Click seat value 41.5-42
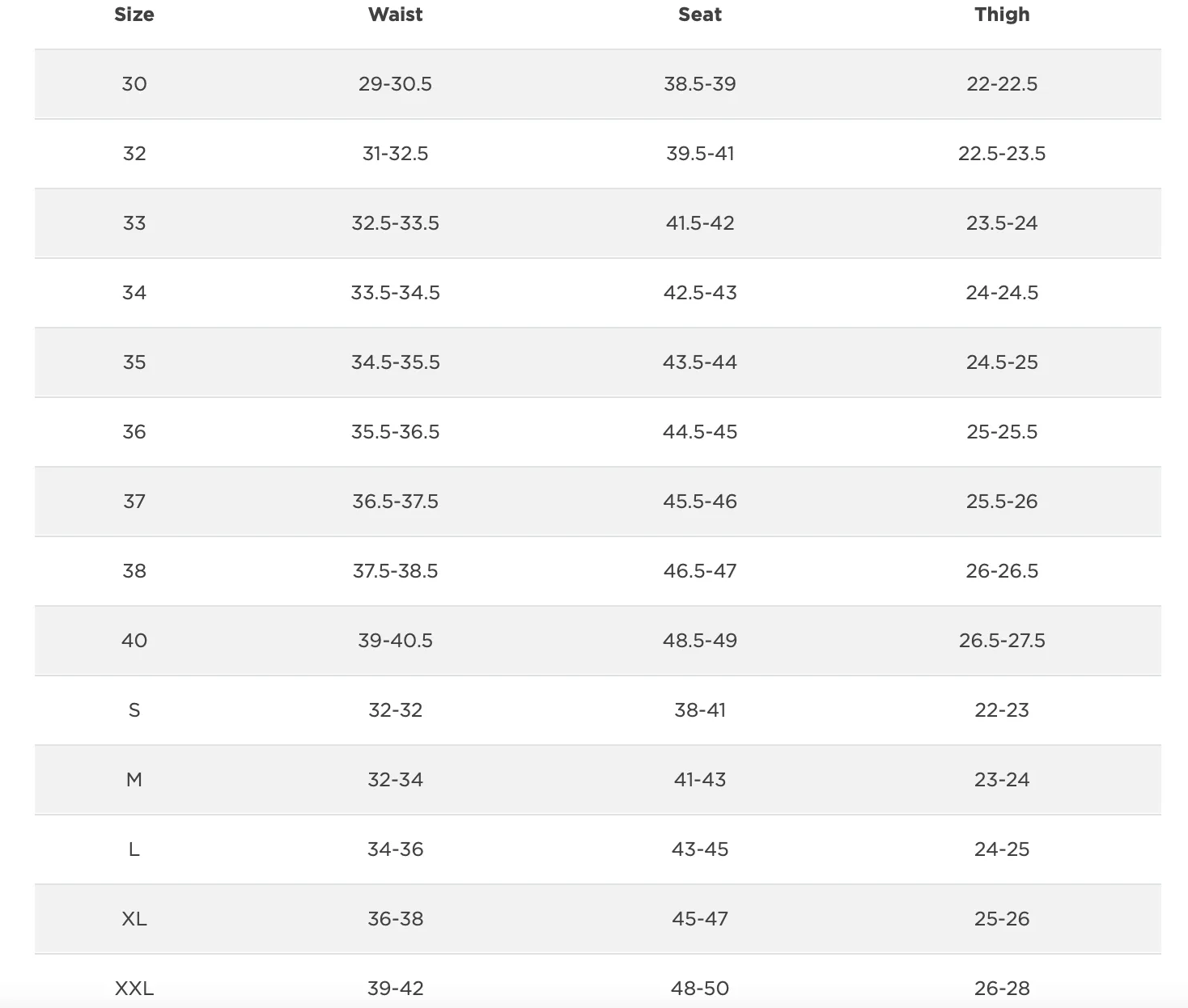Screen dimensions: 1188x1008 tap(700, 223)
